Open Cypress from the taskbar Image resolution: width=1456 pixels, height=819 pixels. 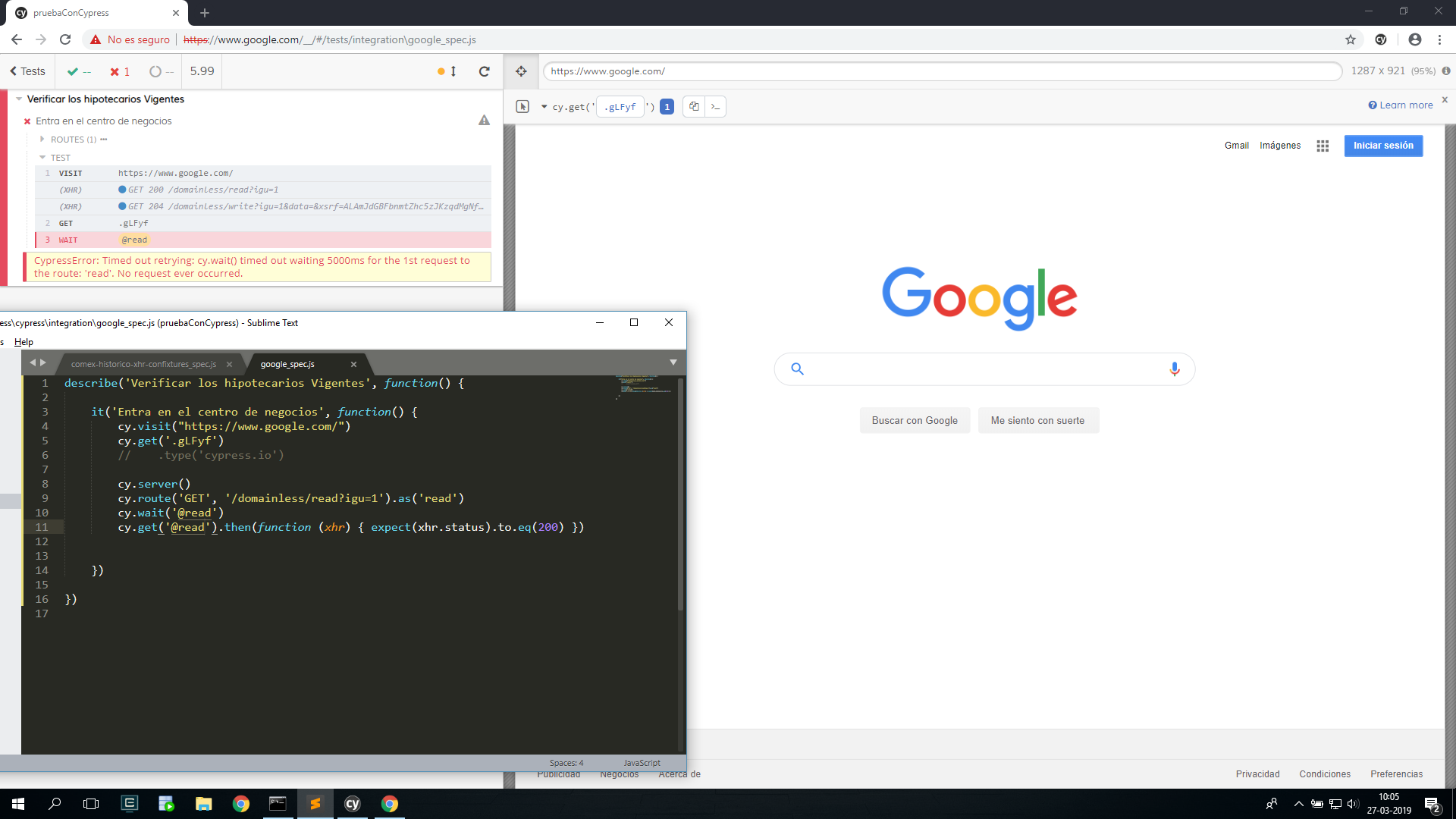tap(352, 804)
